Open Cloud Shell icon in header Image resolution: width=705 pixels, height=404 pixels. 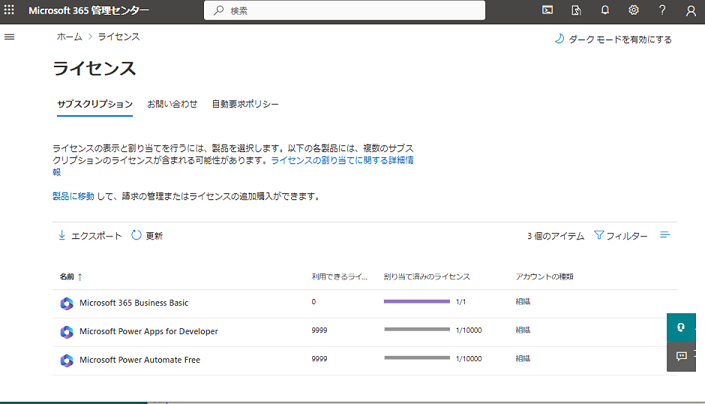coord(547,10)
